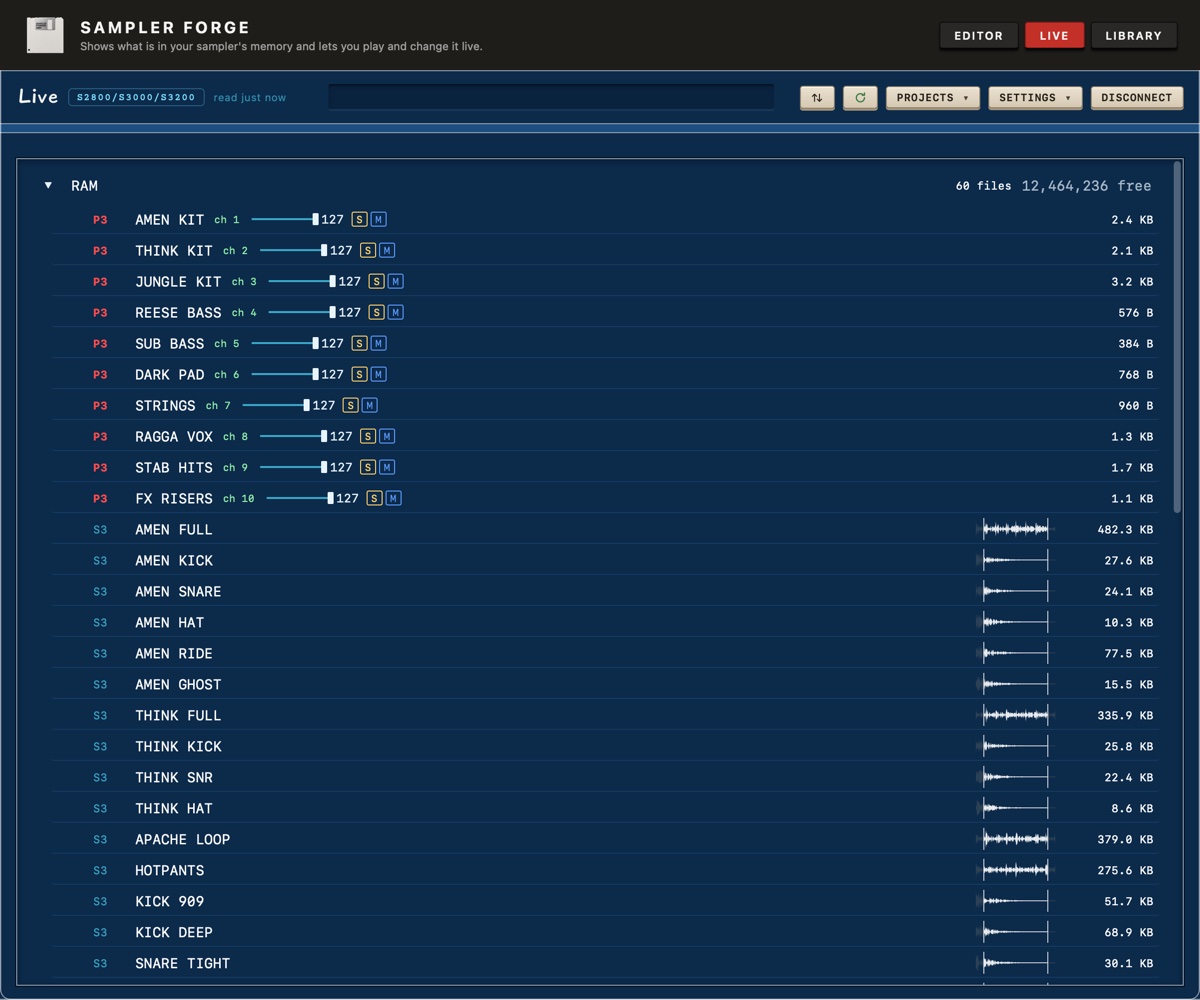Click the 482.3 KB size value
This screenshot has width=1200, height=1000.
coord(1125,529)
